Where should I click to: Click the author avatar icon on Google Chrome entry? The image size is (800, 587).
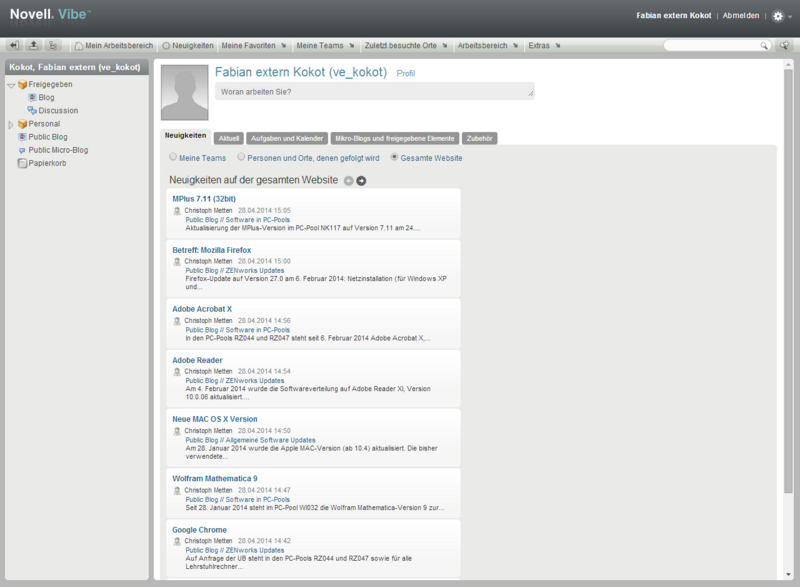tap(177, 541)
